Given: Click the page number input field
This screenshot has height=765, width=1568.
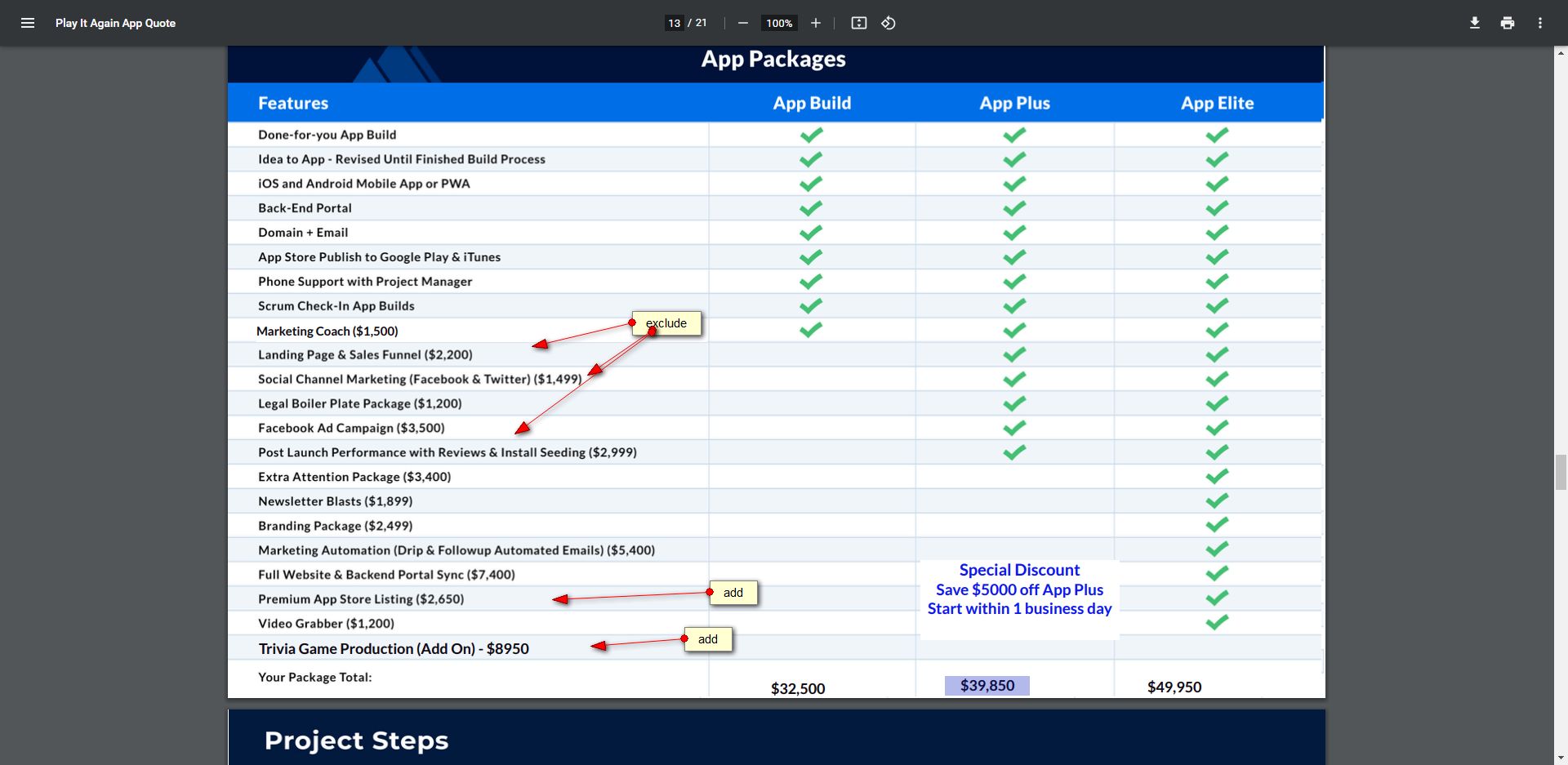Looking at the screenshot, I should pyautogui.click(x=675, y=23).
